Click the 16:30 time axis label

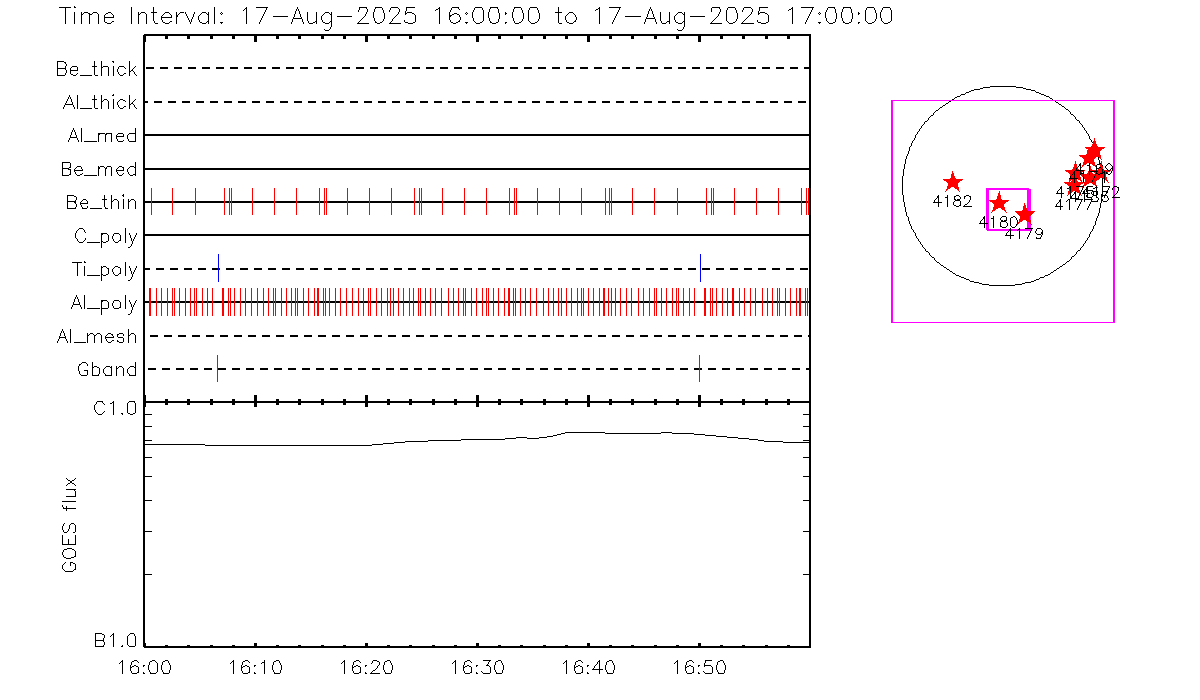click(x=477, y=667)
